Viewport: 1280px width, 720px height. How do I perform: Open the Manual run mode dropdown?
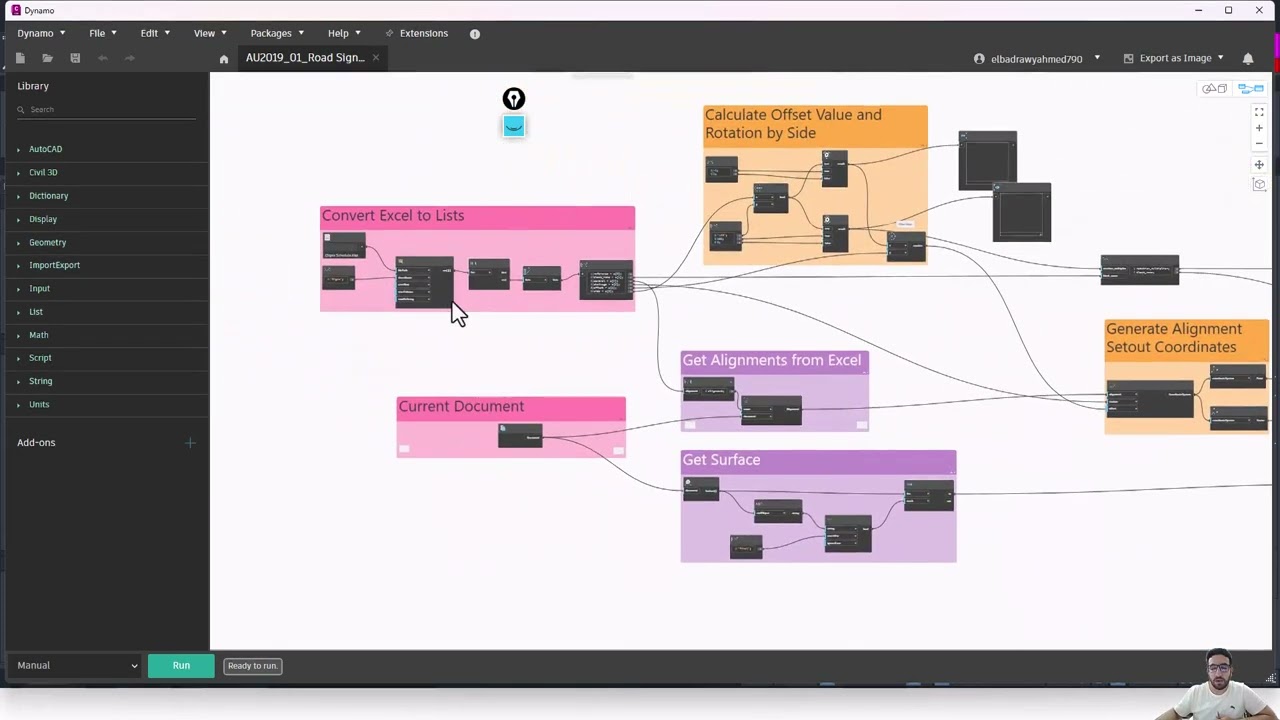[77, 665]
